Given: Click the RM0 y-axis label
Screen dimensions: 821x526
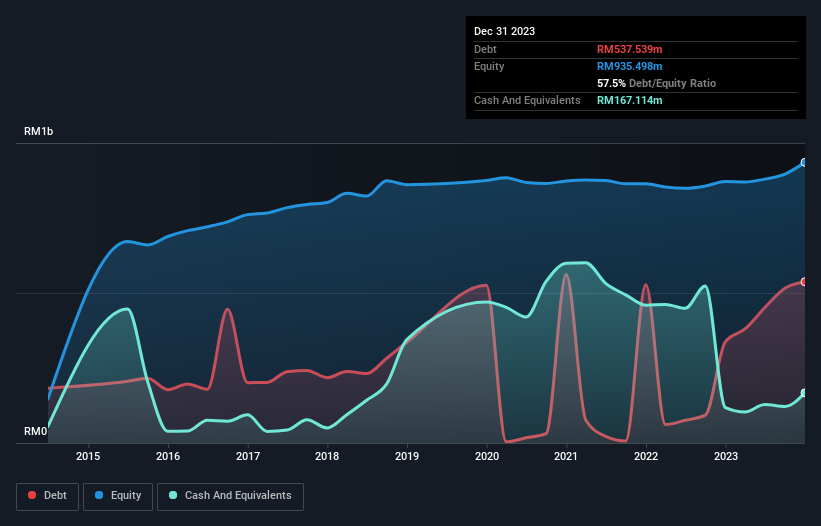Looking at the screenshot, I should (35, 431).
